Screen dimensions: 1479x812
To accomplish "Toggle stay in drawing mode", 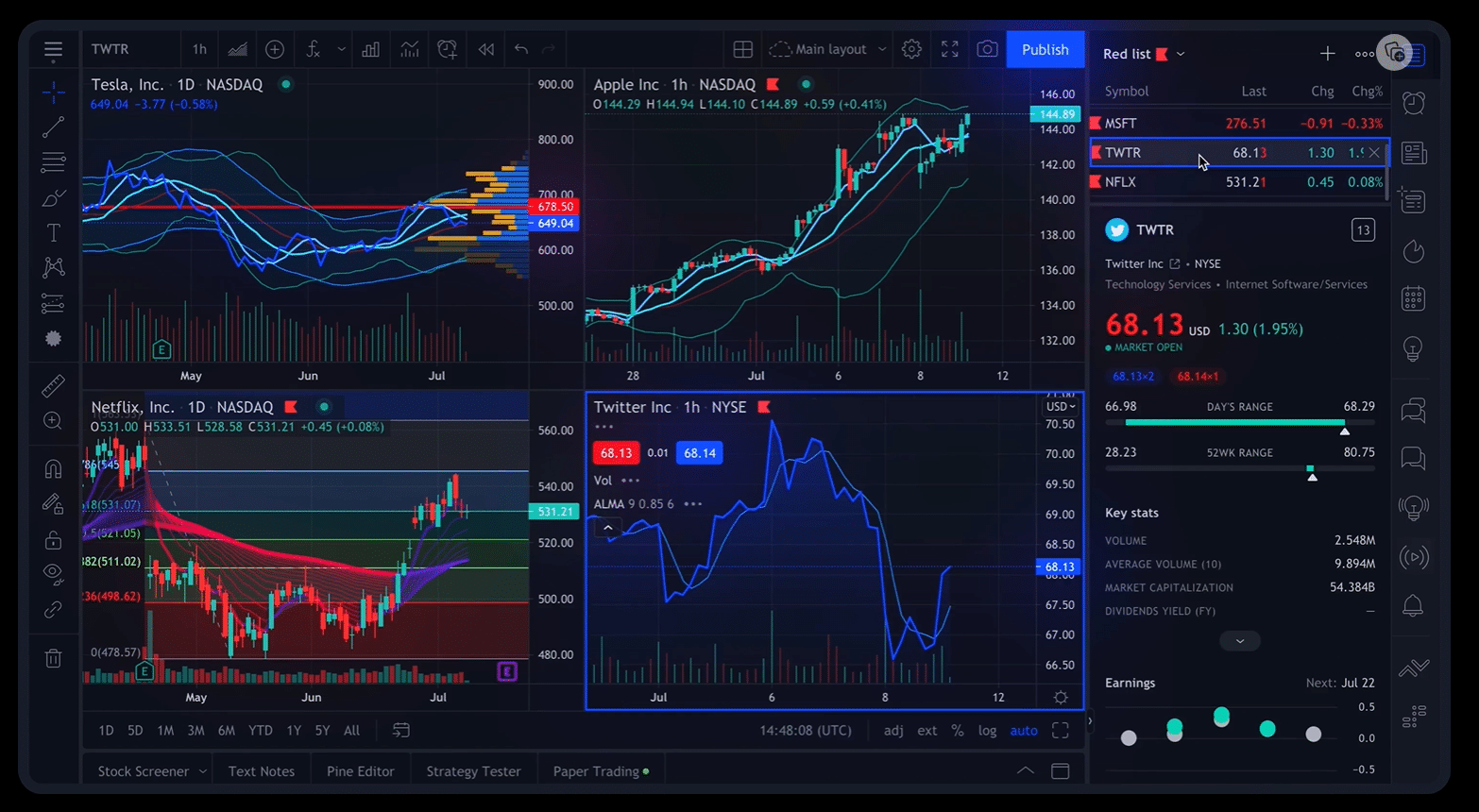I will (53, 504).
